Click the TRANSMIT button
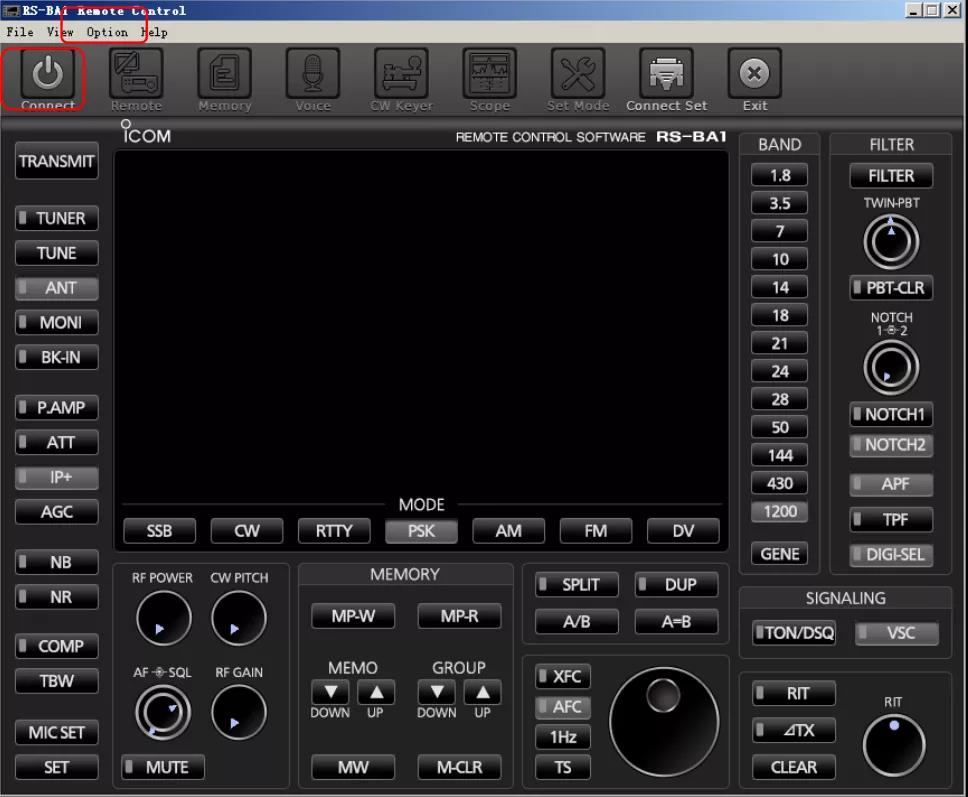Image resolution: width=968 pixels, height=797 pixels. pyautogui.click(x=57, y=161)
